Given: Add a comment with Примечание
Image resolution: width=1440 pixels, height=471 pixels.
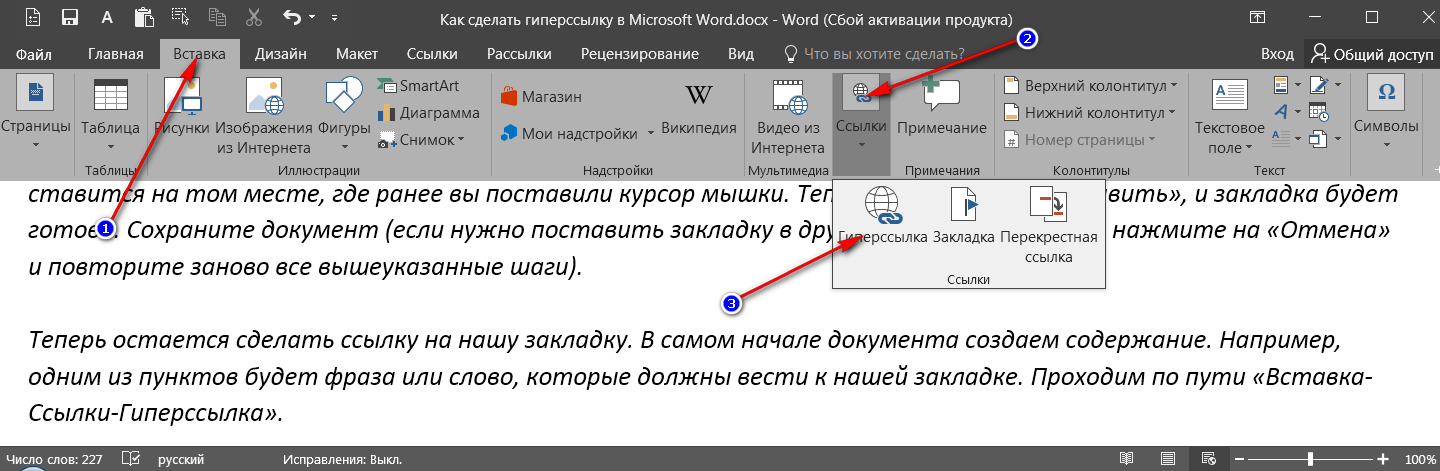Looking at the screenshot, I should pos(941,110).
